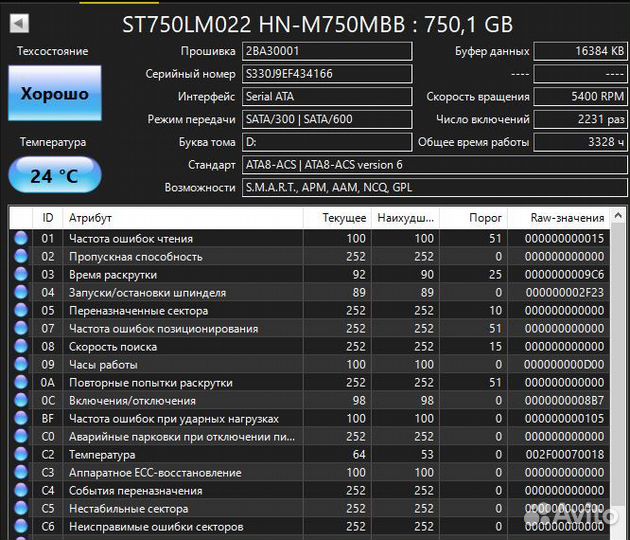Click the Буква тома field D:
630x540 pixels.
click(327, 142)
